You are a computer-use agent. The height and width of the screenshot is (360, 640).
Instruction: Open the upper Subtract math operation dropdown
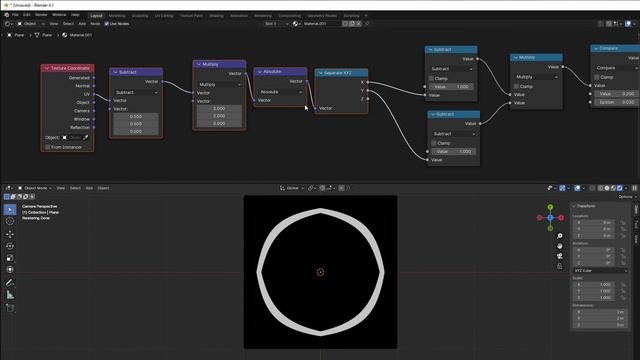click(x=451, y=69)
